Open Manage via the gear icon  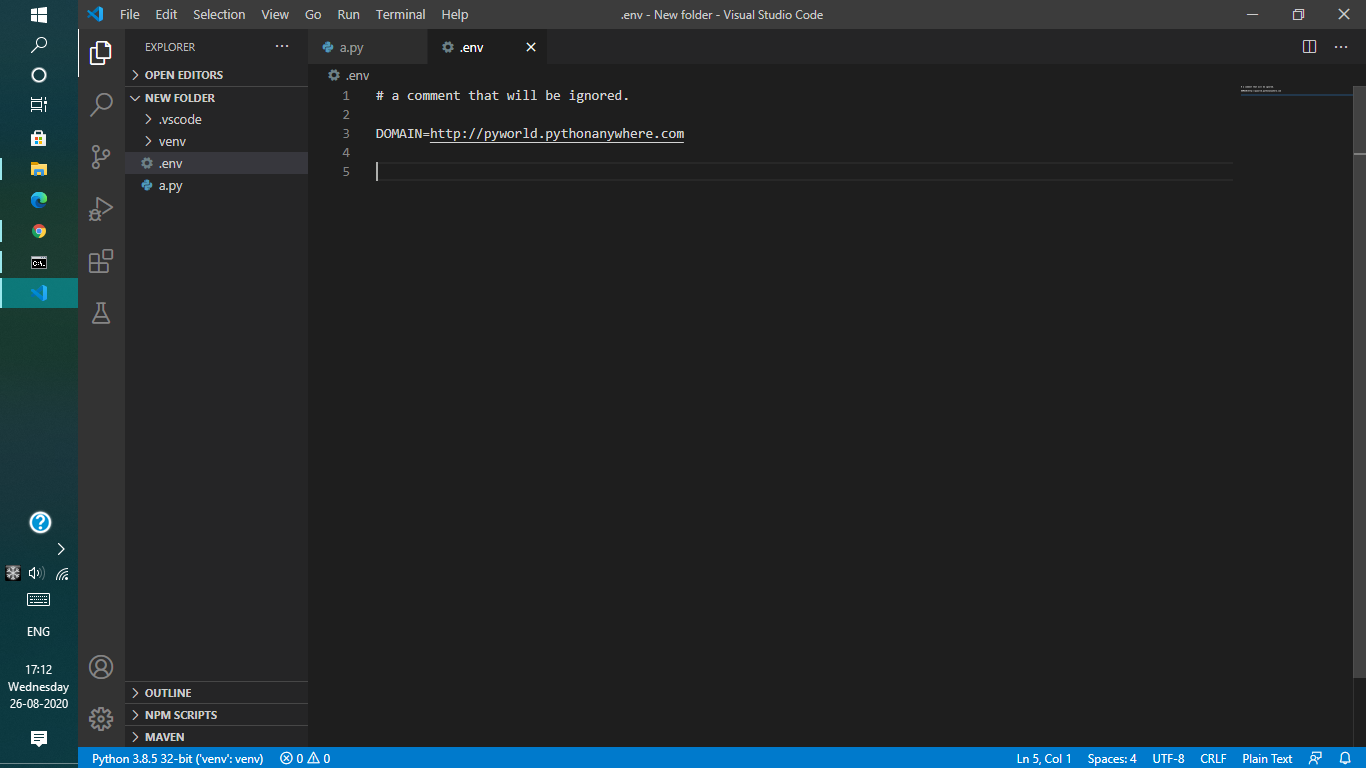pyautogui.click(x=100, y=719)
